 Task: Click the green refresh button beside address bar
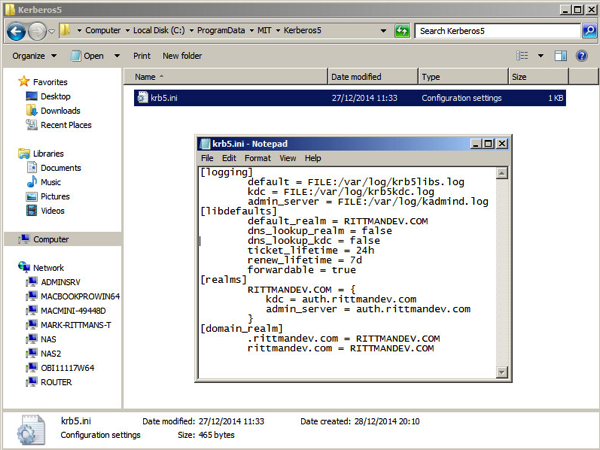tap(402, 31)
